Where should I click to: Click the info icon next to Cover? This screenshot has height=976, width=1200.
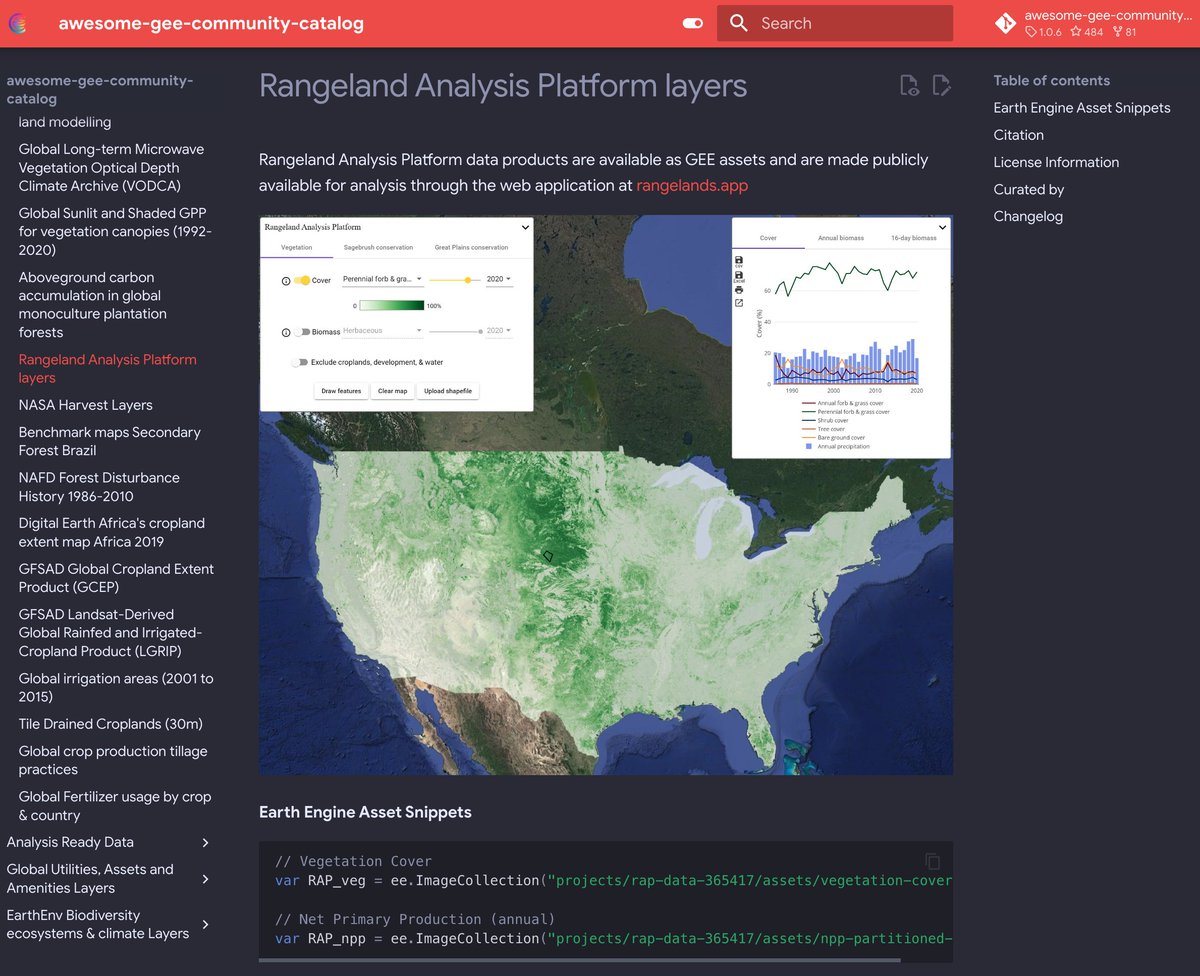coord(285,280)
